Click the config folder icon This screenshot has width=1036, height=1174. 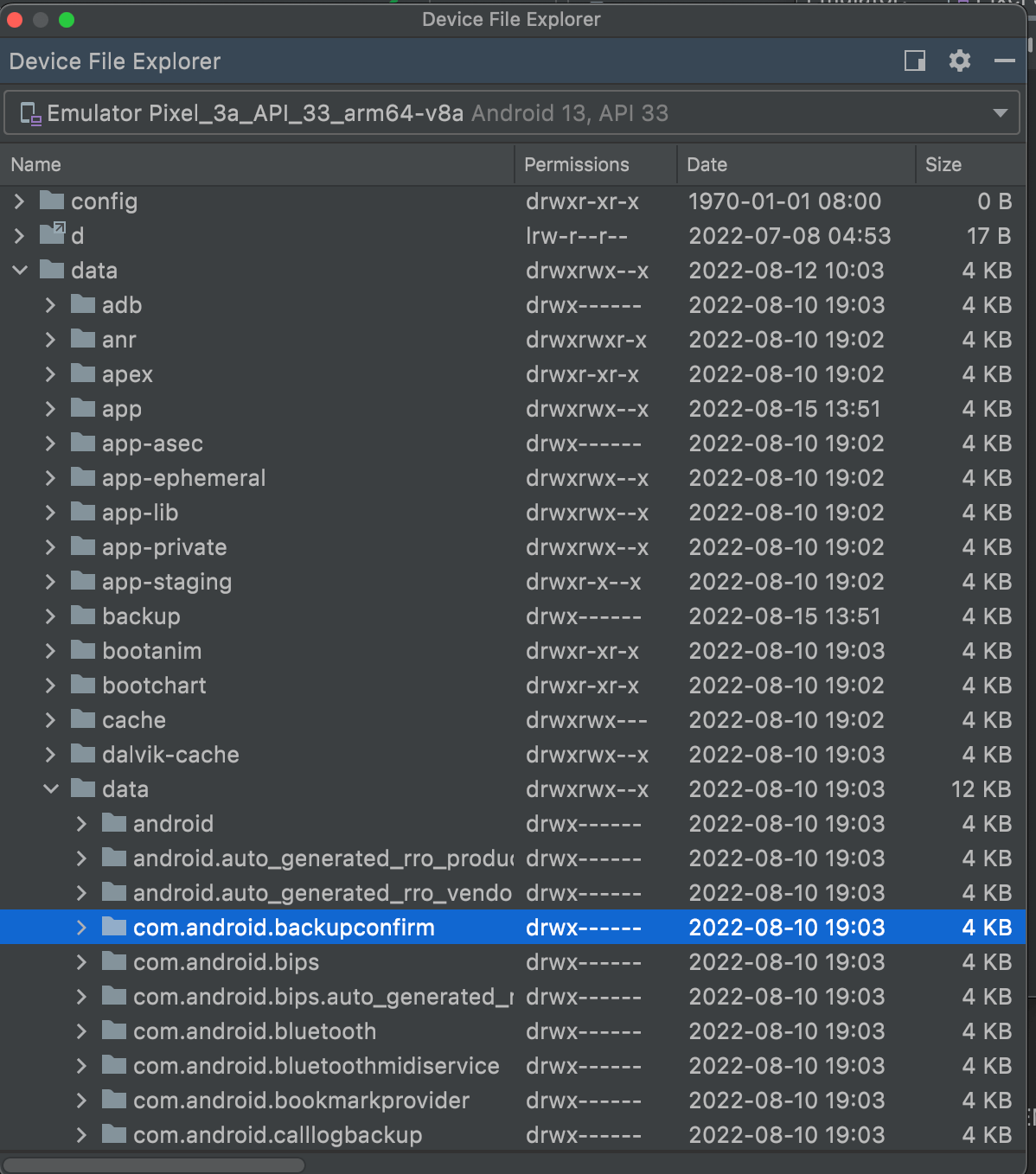click(x=52, y=201)
